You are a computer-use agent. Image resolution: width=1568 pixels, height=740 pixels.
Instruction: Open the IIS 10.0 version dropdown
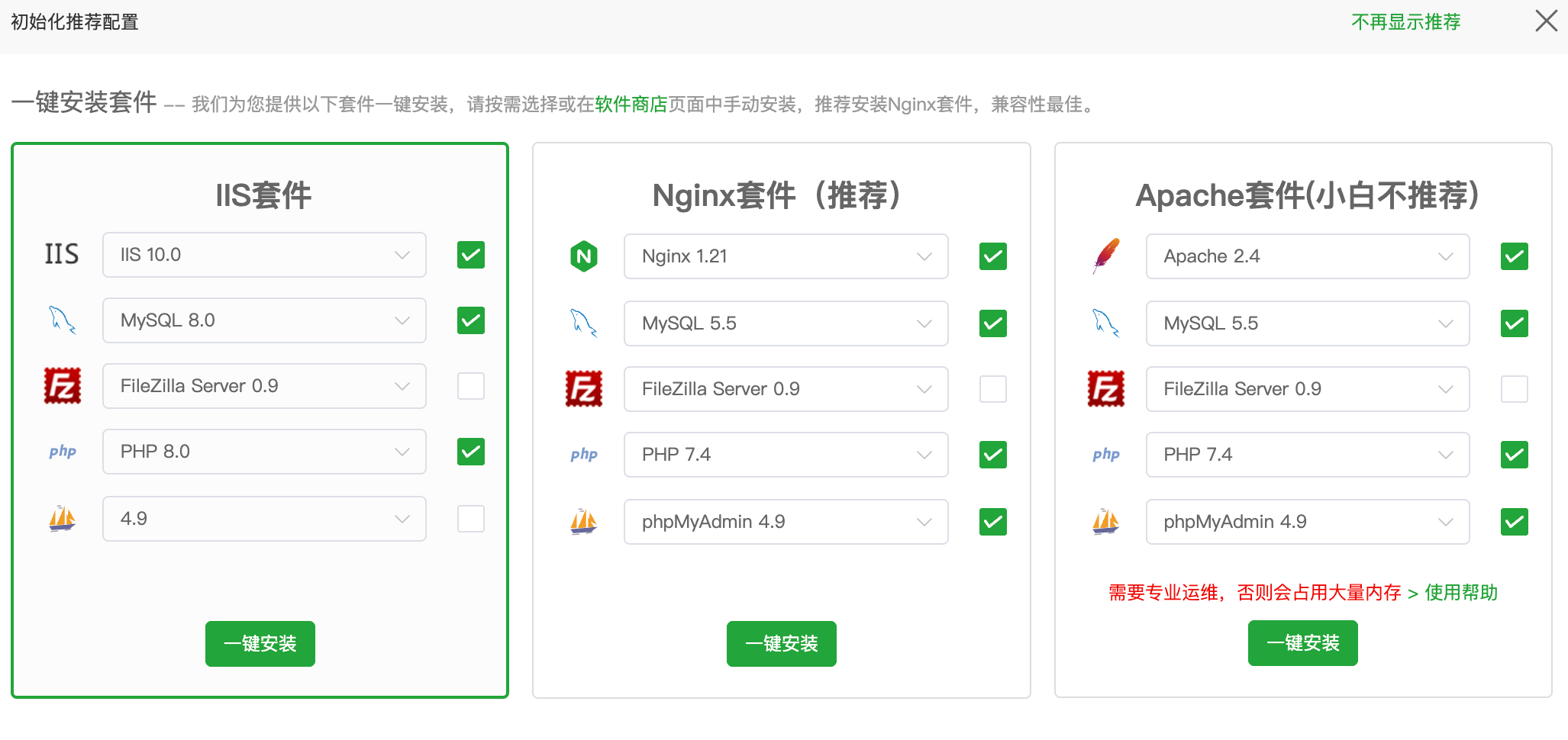264,255
